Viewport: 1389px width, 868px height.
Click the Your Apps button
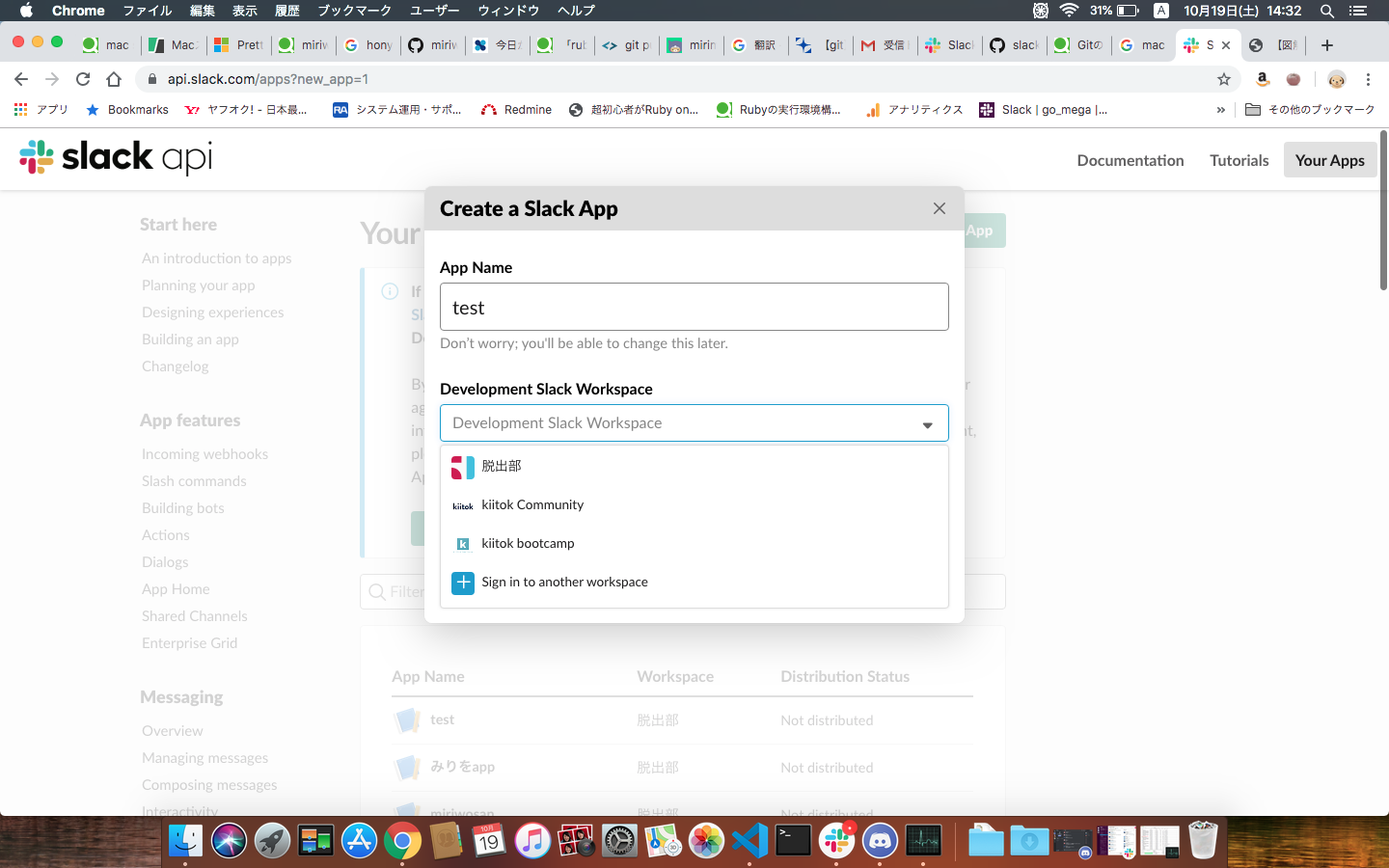pyautogui.click(x=1330, y=160)
